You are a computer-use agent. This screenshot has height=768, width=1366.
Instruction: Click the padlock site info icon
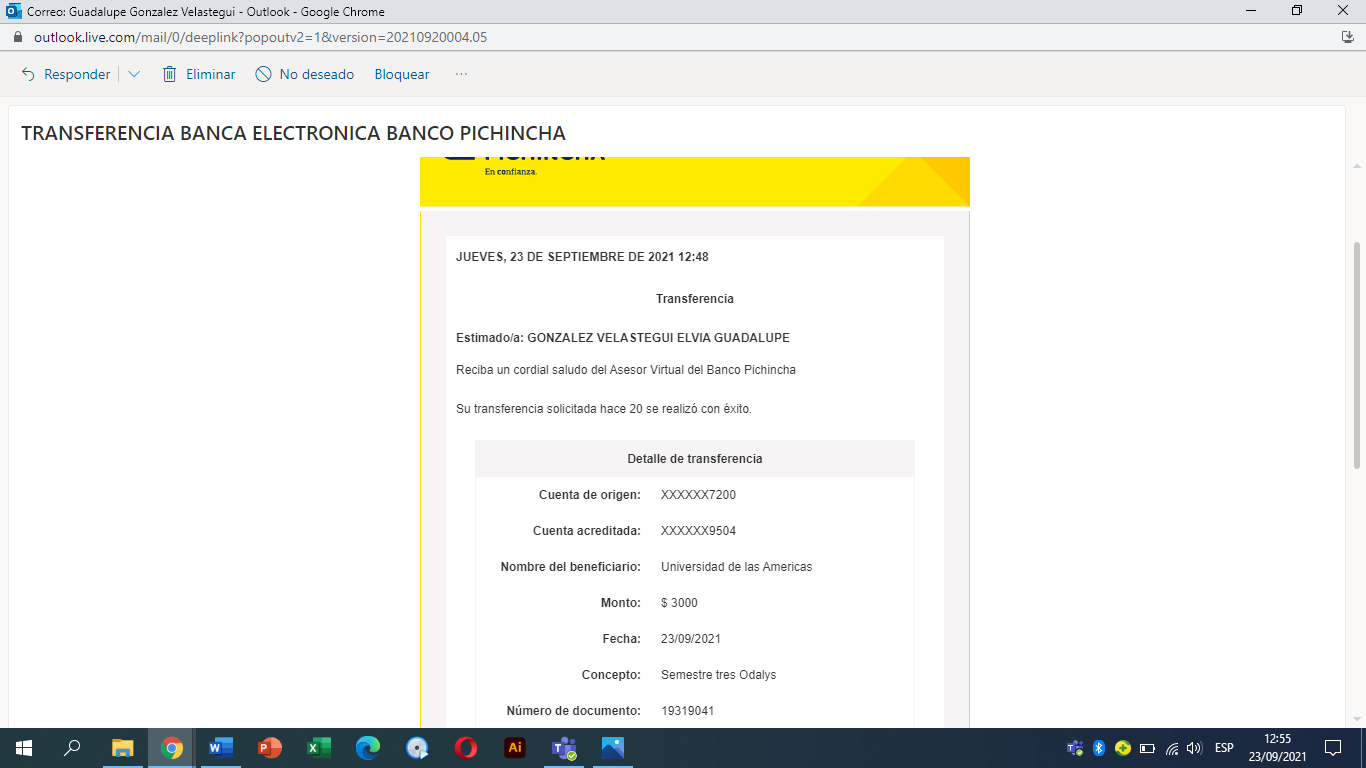(17, 37)
